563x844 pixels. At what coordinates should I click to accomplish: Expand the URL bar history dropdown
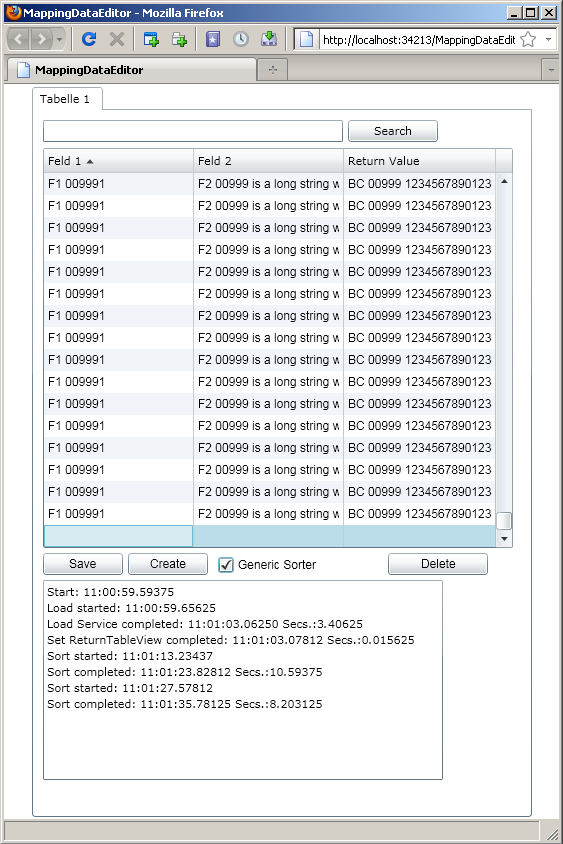pyautogui.click(x=548, y=39)
